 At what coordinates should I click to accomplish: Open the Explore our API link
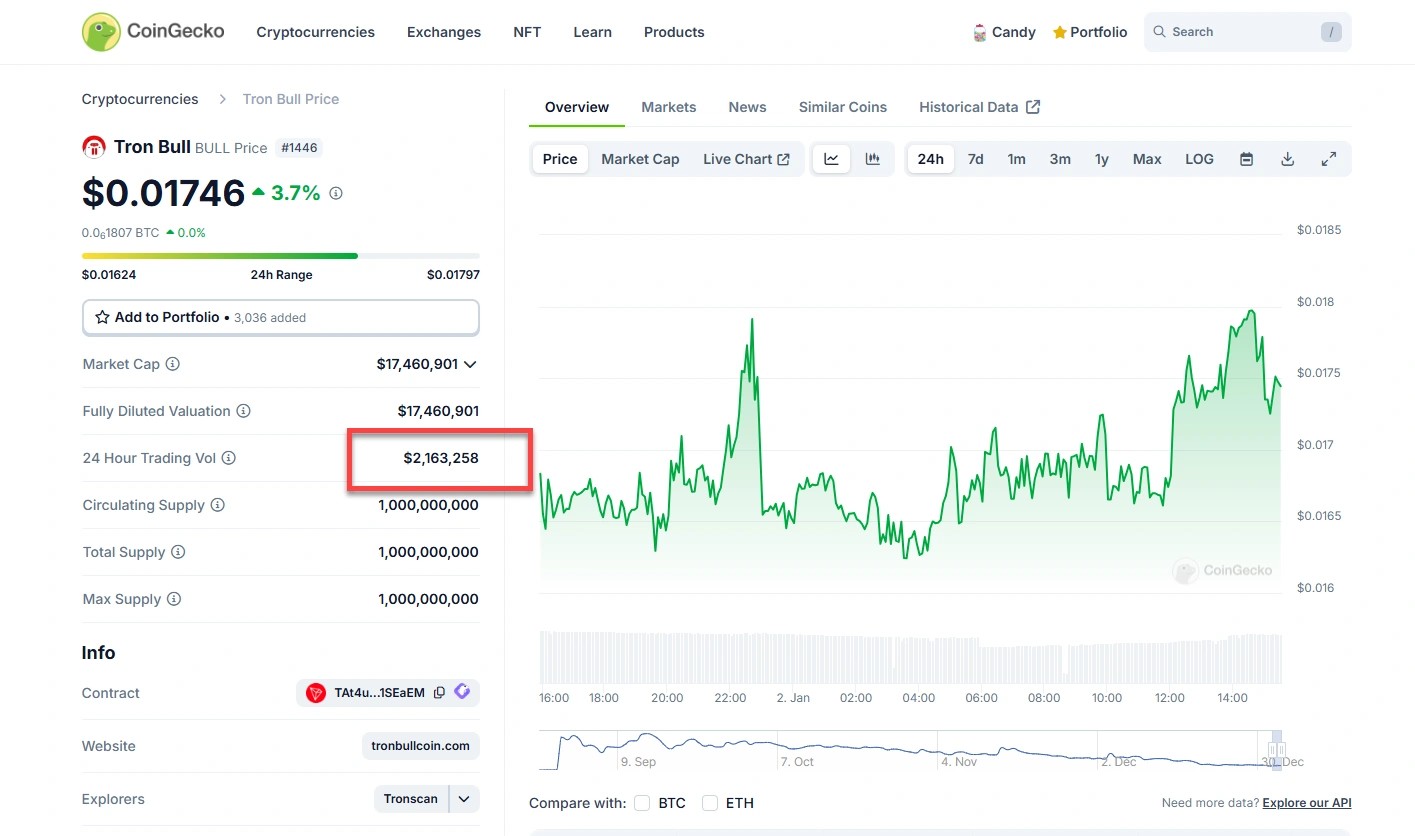pos(1306,803)
